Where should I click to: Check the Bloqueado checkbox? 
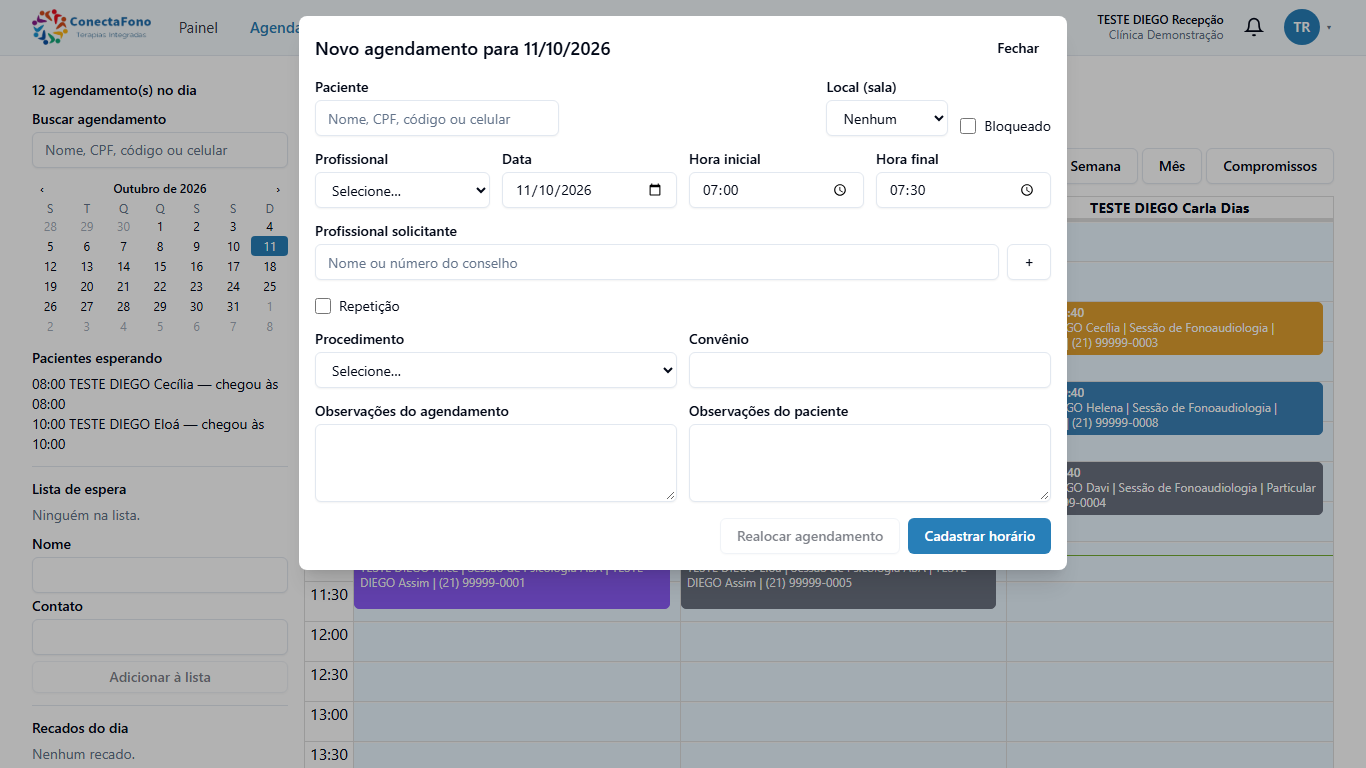click(x=968, y=126)
